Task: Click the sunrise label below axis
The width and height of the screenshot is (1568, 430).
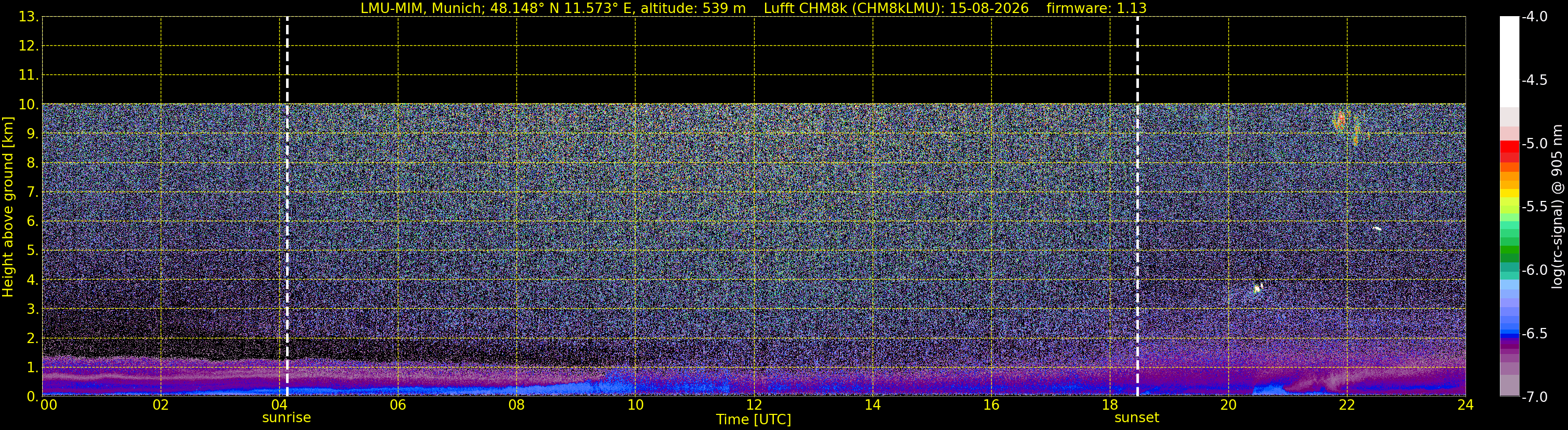Action: click(x=286, y=418)
